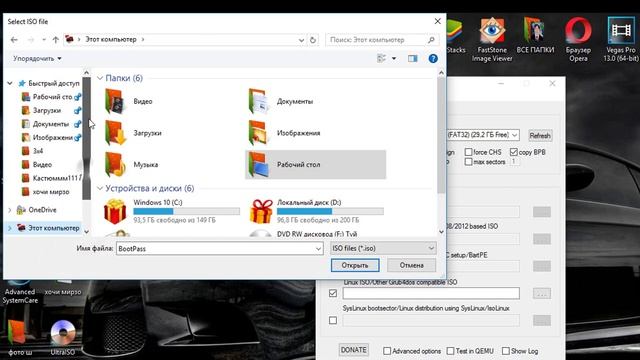The image size is (640, 360).
Task: Toggle max sectors checkbox
Action: click(x=469, y=162)
